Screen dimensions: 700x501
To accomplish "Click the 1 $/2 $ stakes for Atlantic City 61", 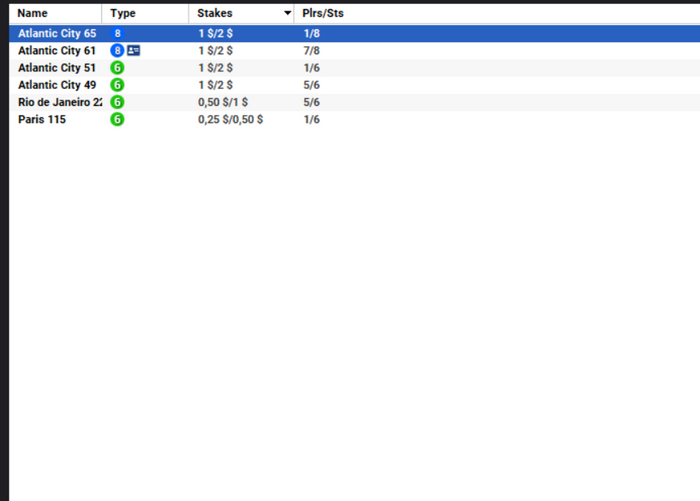I will 215,50.
